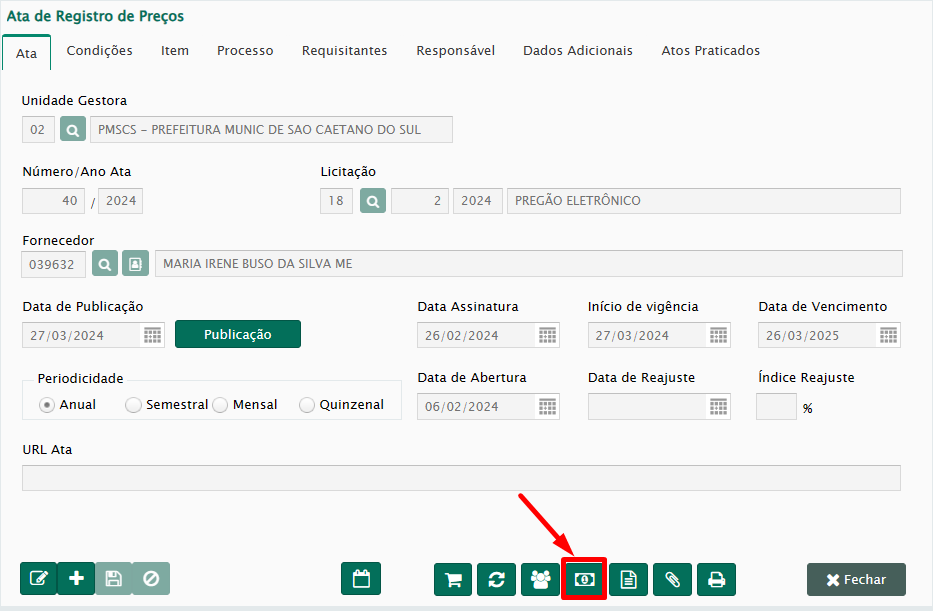This screenshot has height=611, width=933.
Task: Click the plus add-new icon button
Action: tap(77, 579)
